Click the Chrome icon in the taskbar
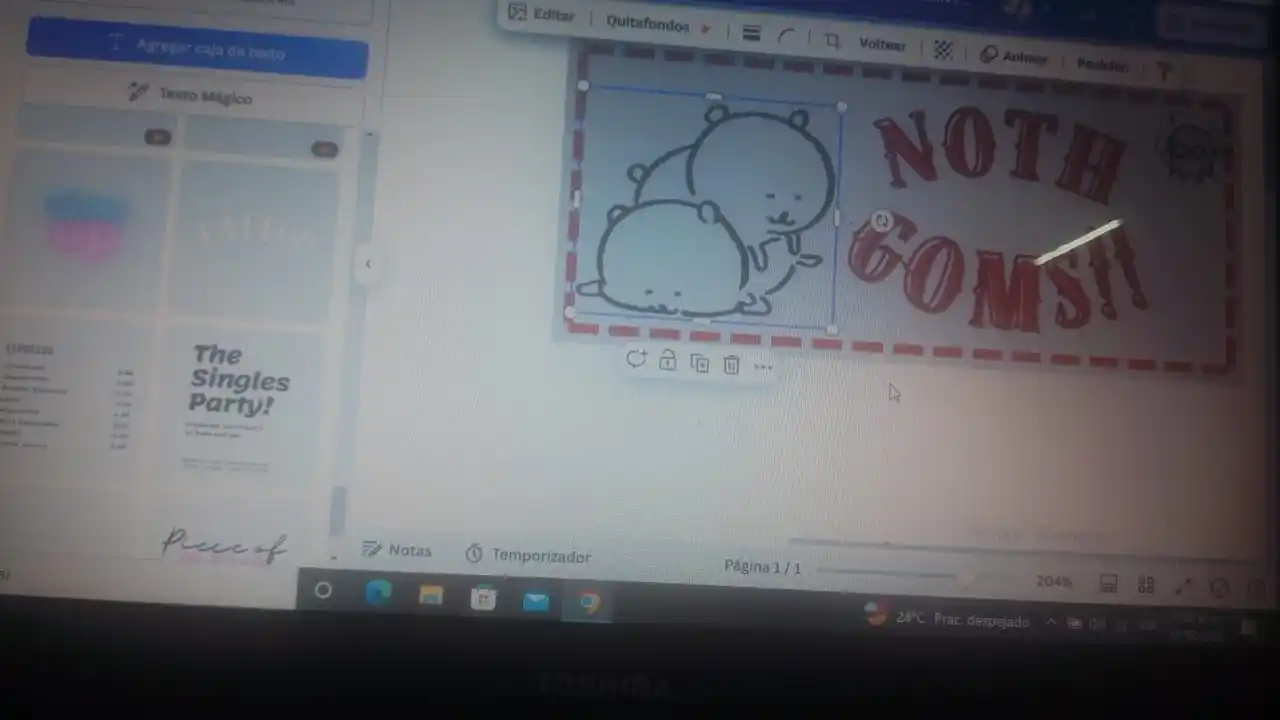Screen dimensions: 1280x720 click(x=589, y=603)
